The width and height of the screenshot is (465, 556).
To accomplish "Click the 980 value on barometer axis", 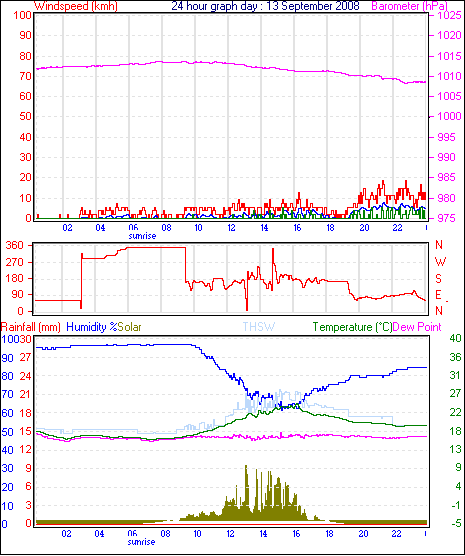I will (447, 198).
